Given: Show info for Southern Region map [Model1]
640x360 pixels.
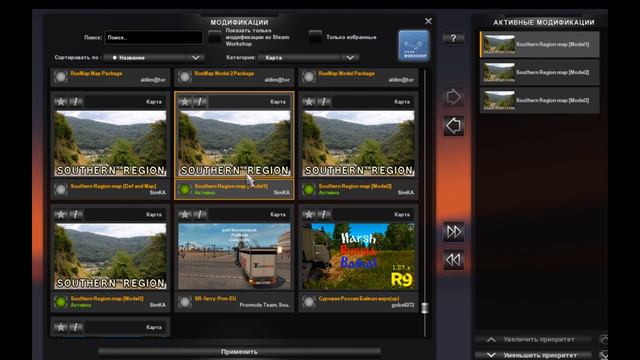Looking at the screenshot, I should pyautogui.click(x=200, y=102).
